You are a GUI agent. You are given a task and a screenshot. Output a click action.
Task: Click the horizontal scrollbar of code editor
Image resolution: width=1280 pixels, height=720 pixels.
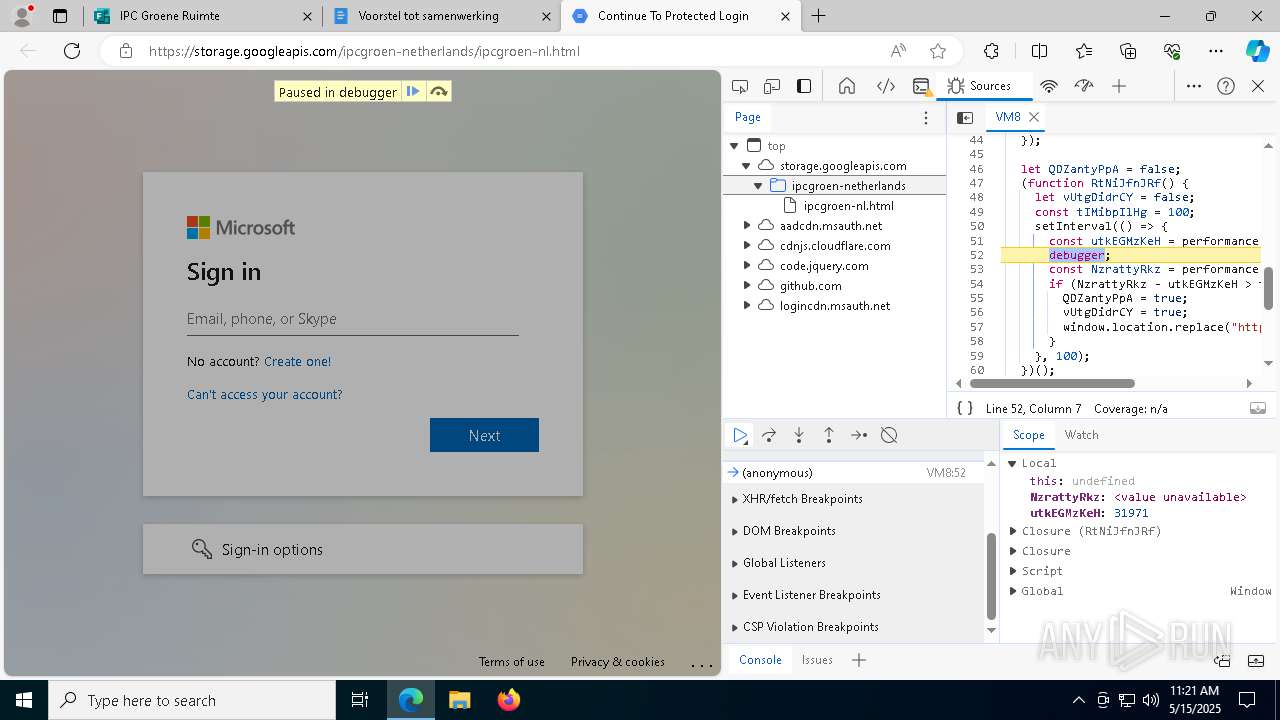pos(1052,383)
